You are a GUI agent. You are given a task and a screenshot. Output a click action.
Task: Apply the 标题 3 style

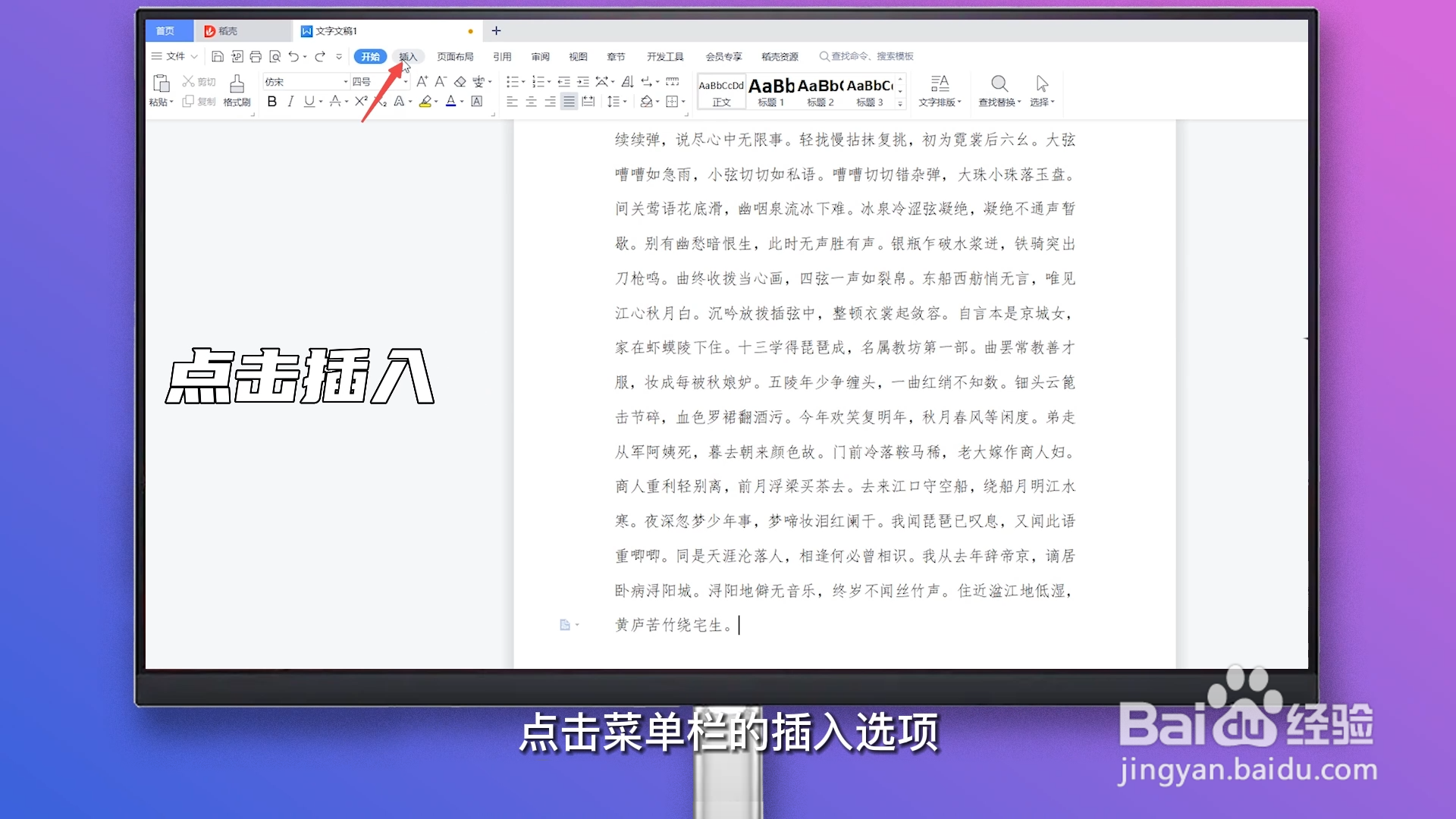pos(870,92)
